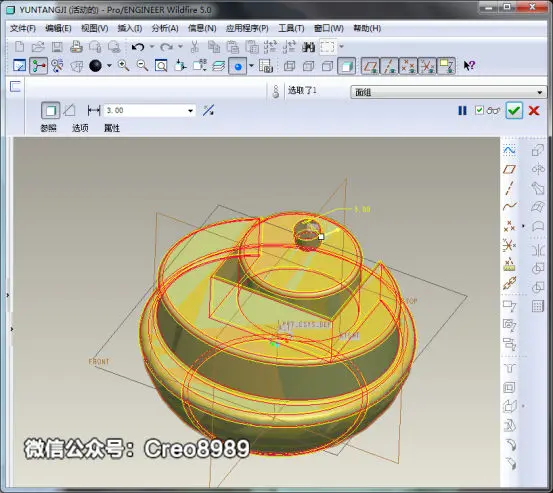Accept the feature with green checkmark
553x493 pixels.
pyautogui.click(x=514, y=111)
